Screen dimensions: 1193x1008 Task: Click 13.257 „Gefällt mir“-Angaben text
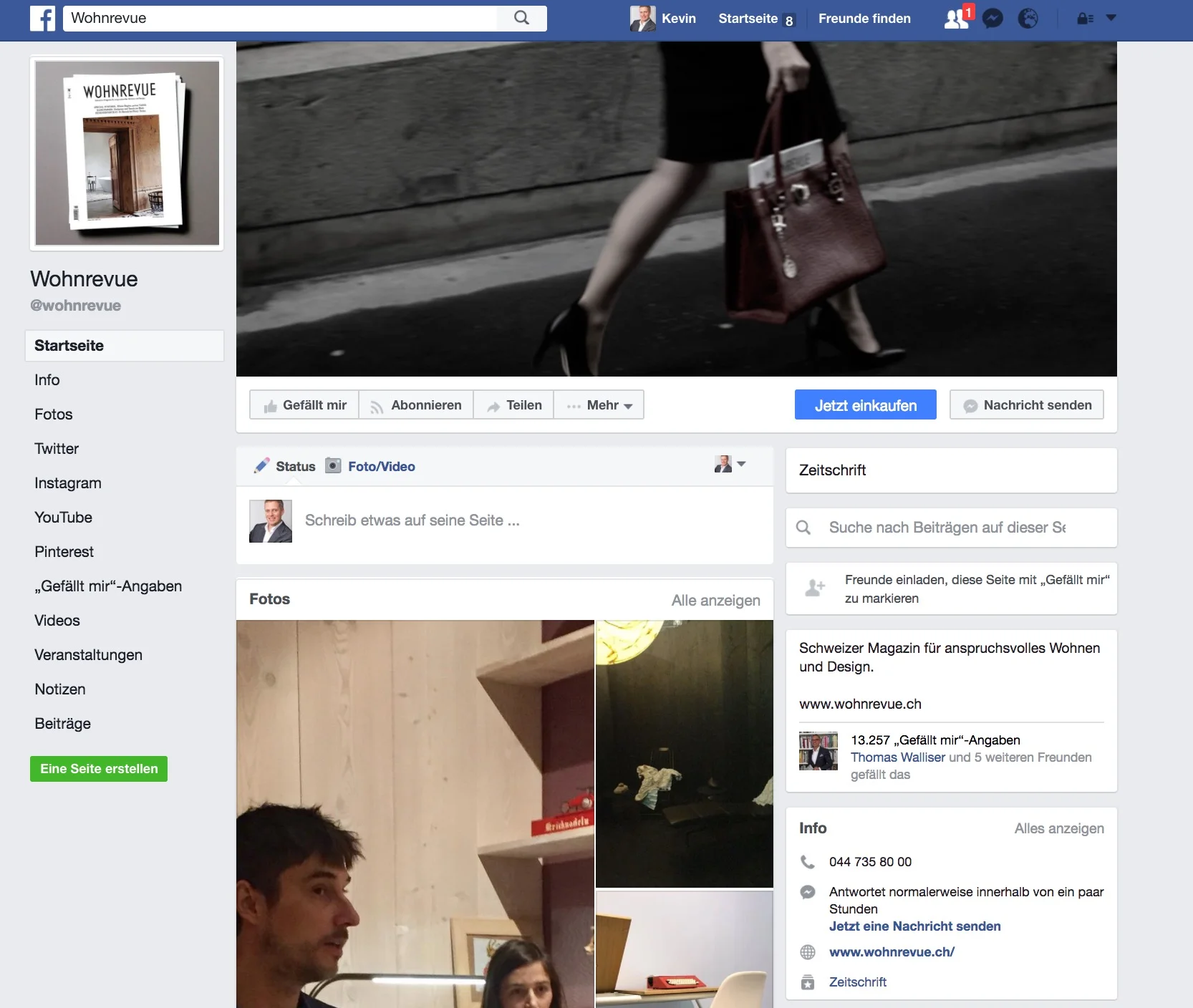935,740
